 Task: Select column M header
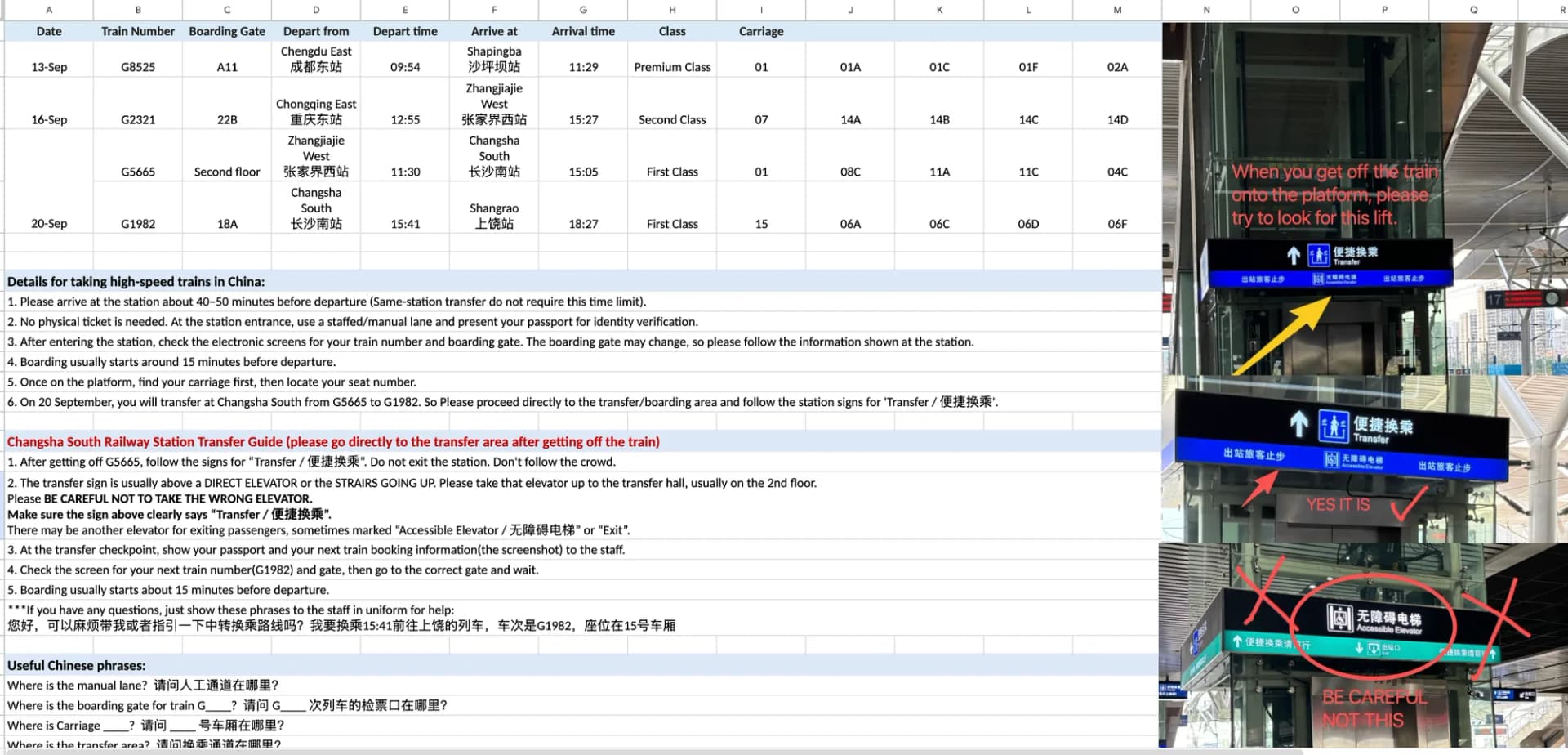point(1117,10)
